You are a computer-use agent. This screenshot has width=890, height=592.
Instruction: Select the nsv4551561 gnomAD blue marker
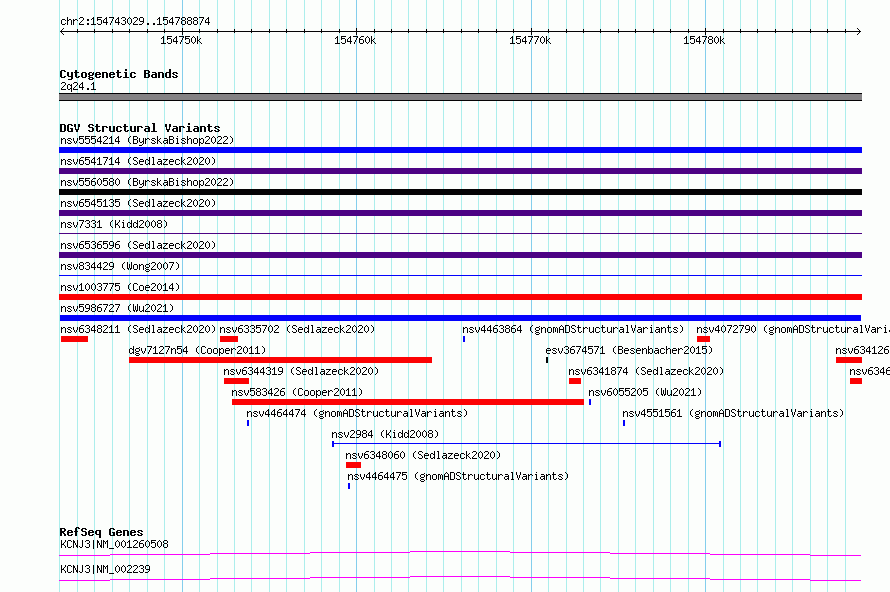point(624,423)
